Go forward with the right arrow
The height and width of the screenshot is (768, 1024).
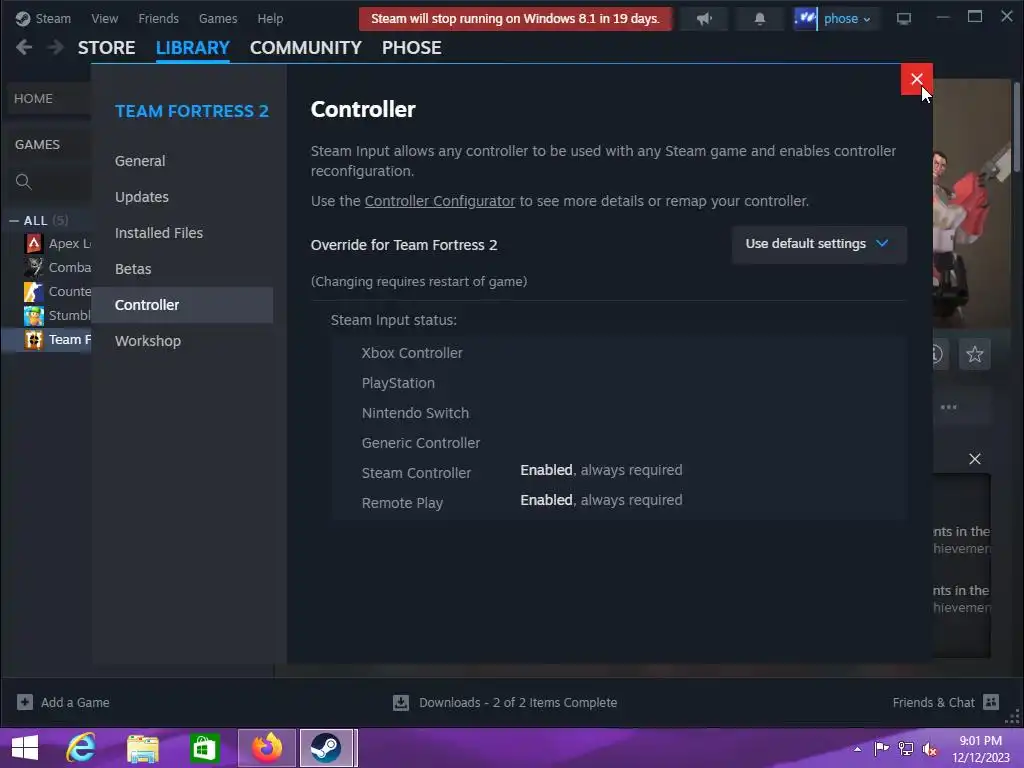(56, 47)
